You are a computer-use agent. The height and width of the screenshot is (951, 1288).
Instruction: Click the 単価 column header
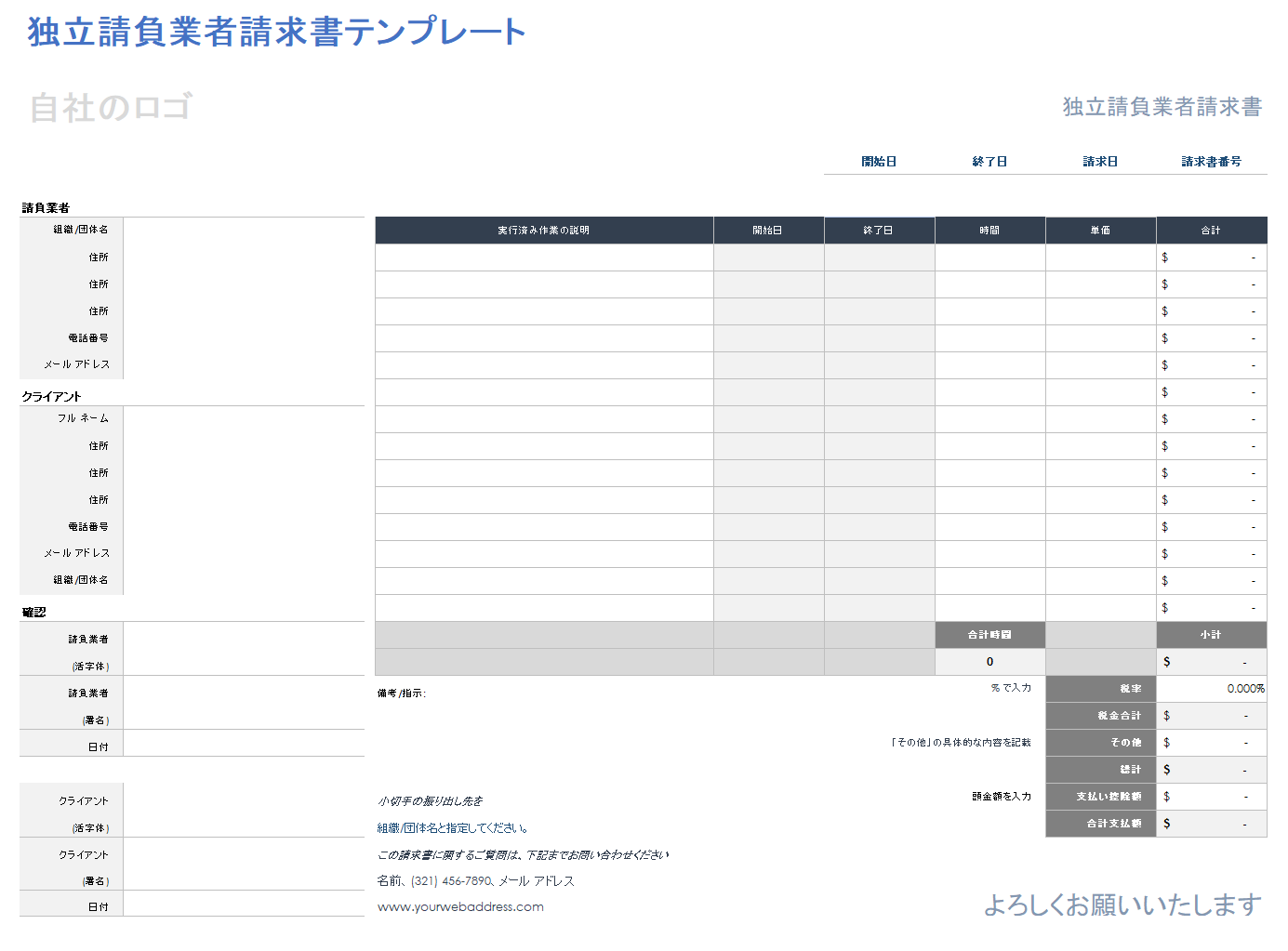click(x=1100, y=231)
